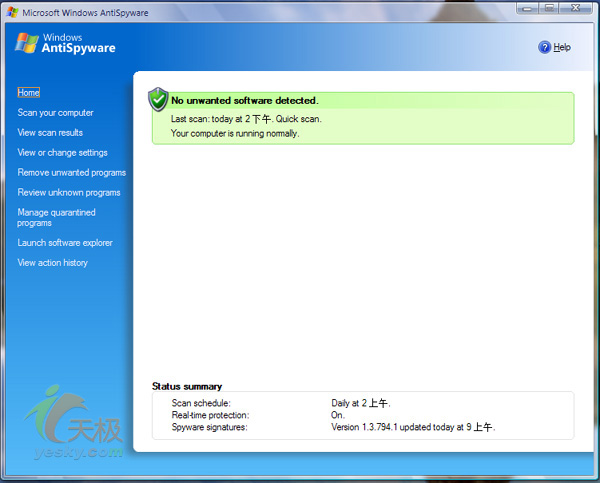The image size is (600, 483).
Task: Click 'Your computer is running normally.' text
Action: (x=235, y=134)
